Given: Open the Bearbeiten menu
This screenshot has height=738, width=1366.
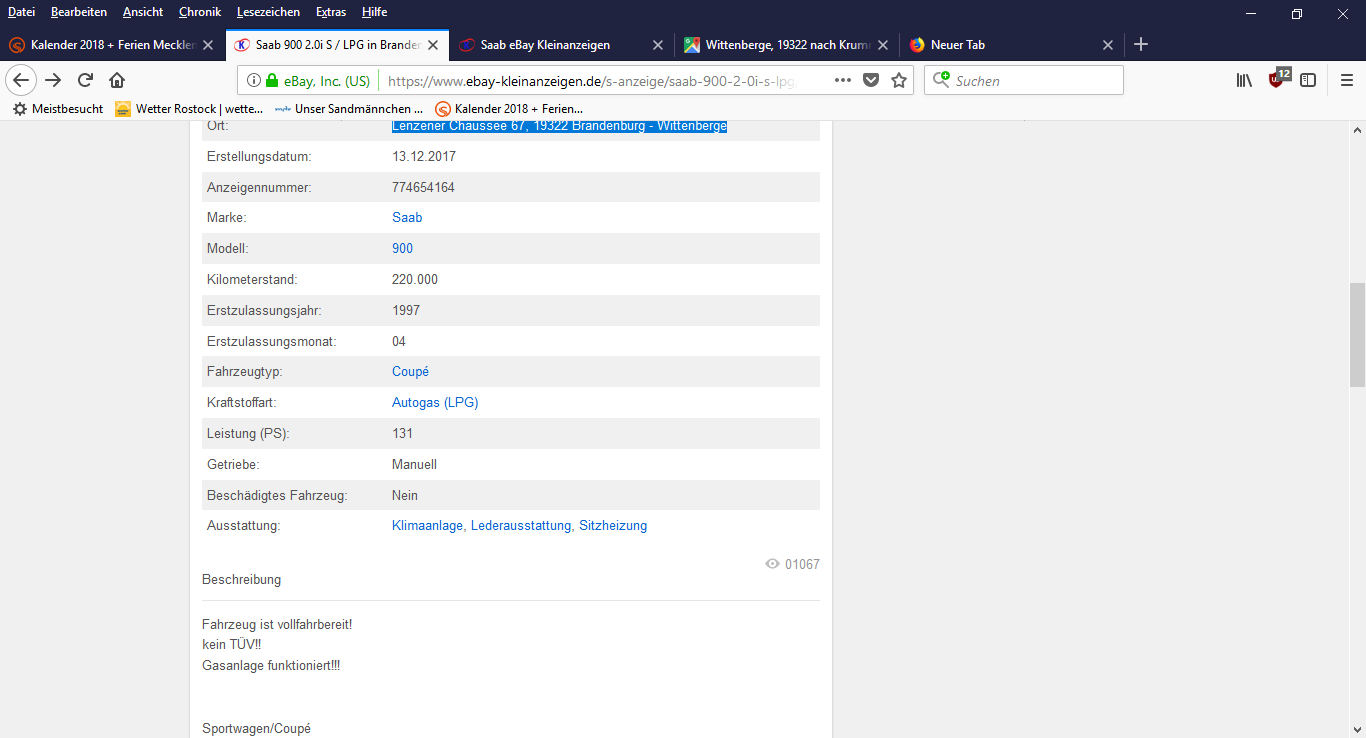Looking at the screenshot, I should (79, 12).
